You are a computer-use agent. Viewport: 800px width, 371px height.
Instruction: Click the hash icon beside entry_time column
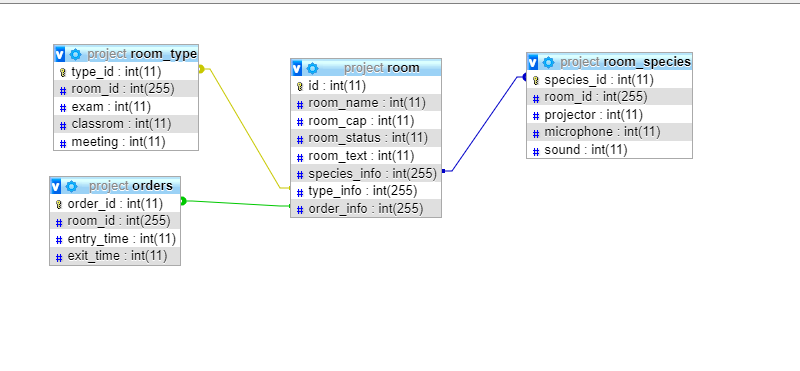tap(59, 239)
